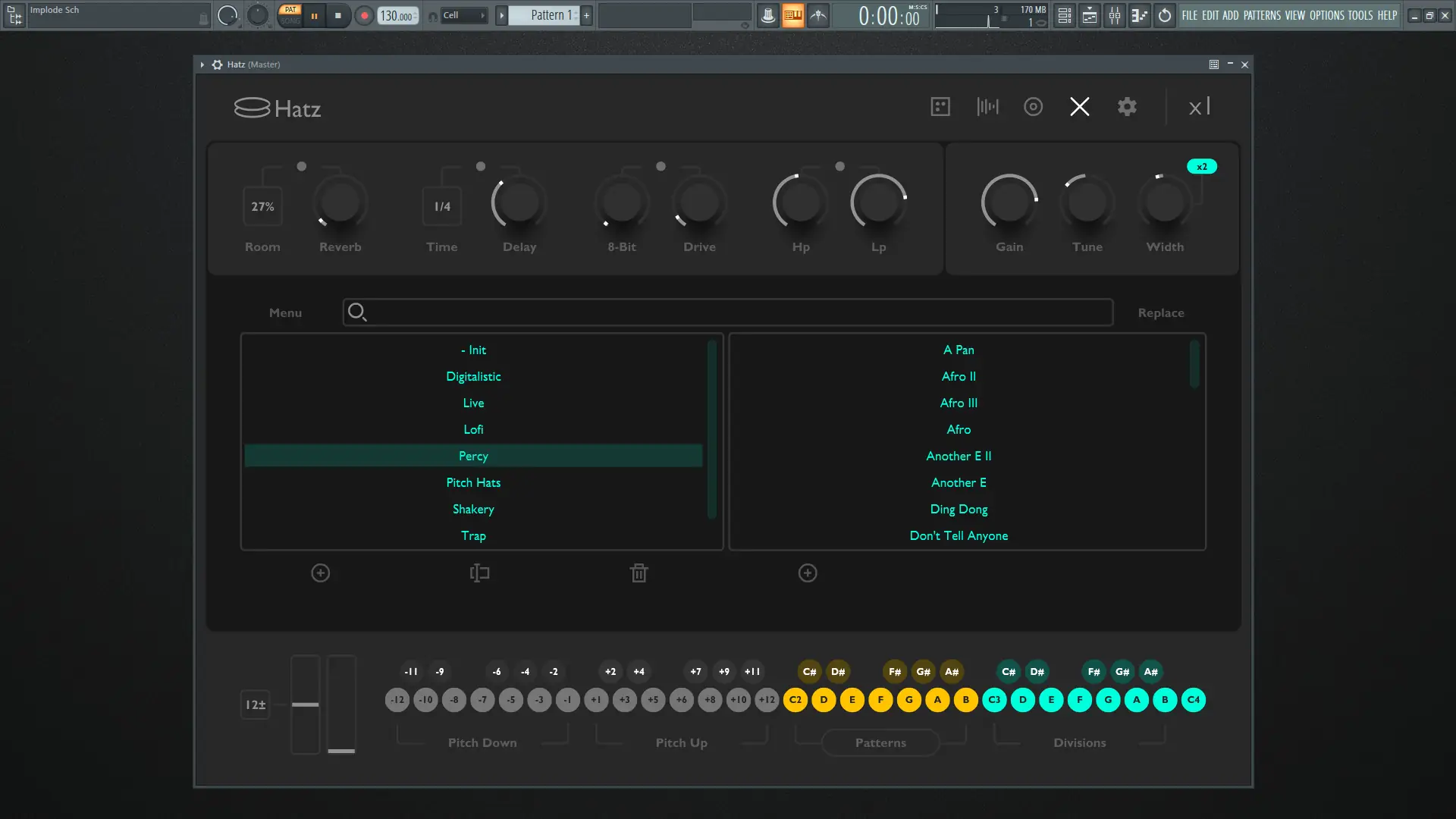Click the trash icon below preset list
Viewport: 1456px width, 819px height.
click(639, 573)
